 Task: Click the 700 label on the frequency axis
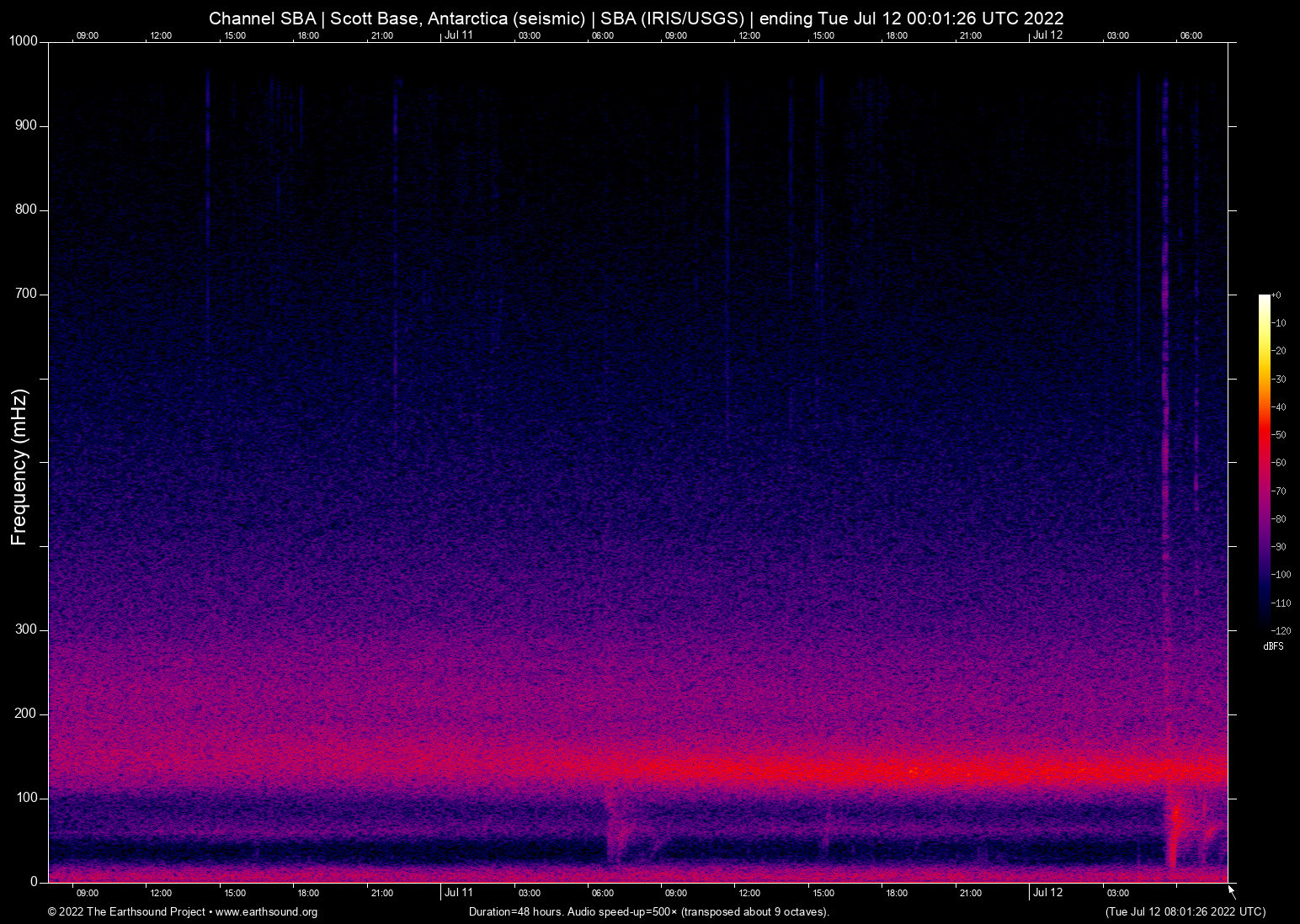click(26, 294)
